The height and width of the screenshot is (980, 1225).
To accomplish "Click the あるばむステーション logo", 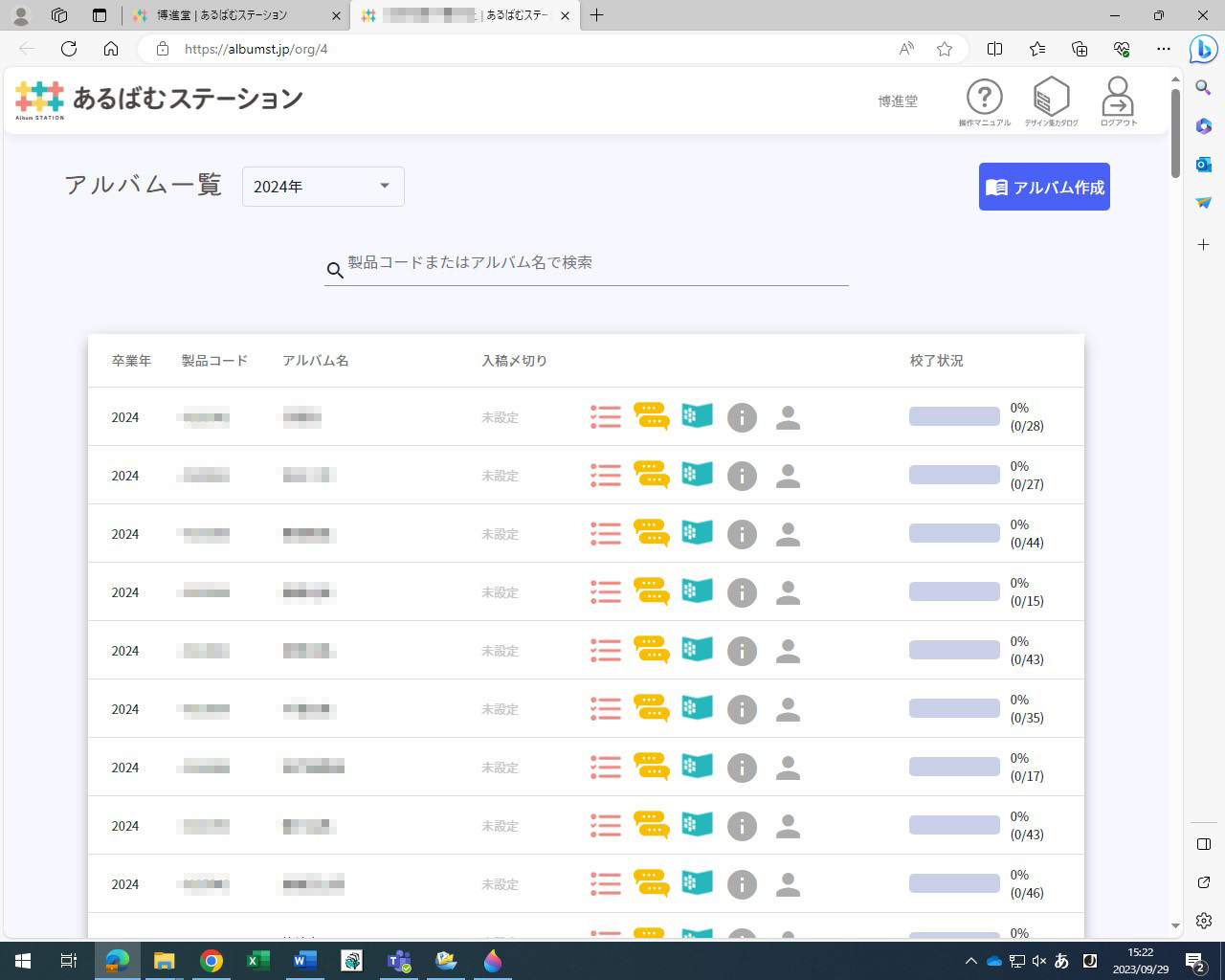I will pos(158,99).
